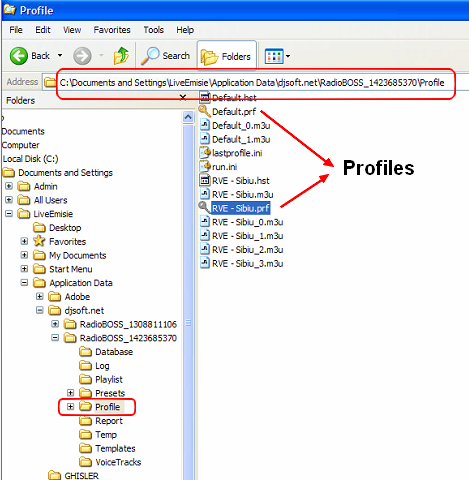
Task: Close the Folders pane with X
Action: [183, 97]
